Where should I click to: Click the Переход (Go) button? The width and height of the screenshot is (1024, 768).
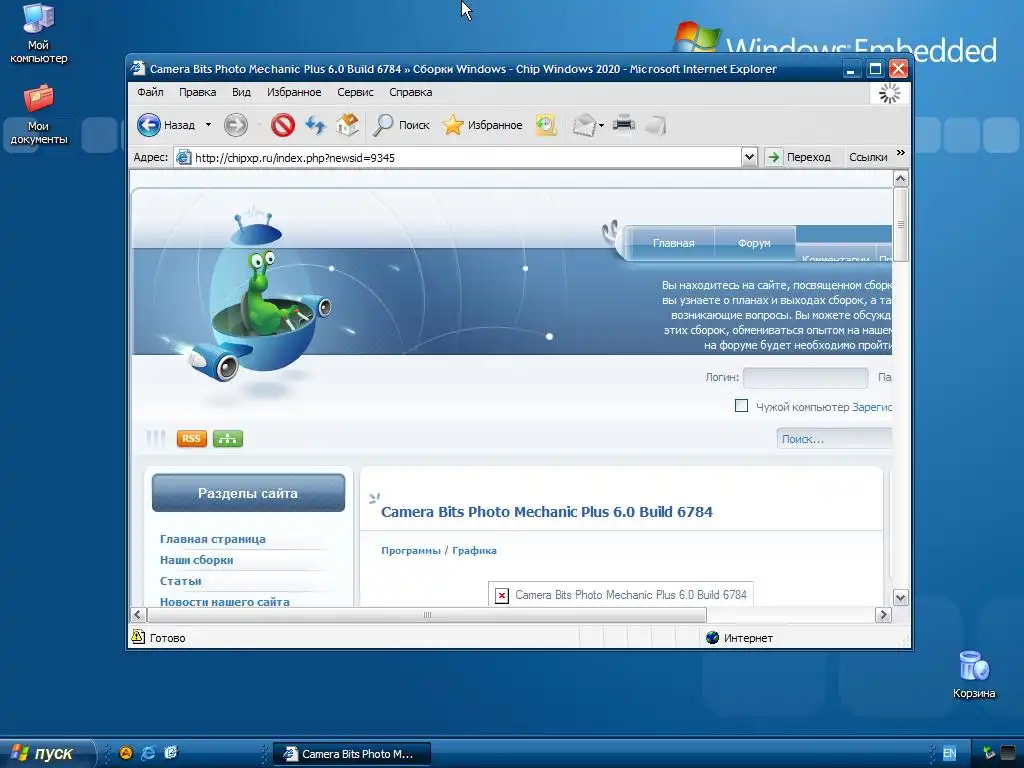point(799,157)
